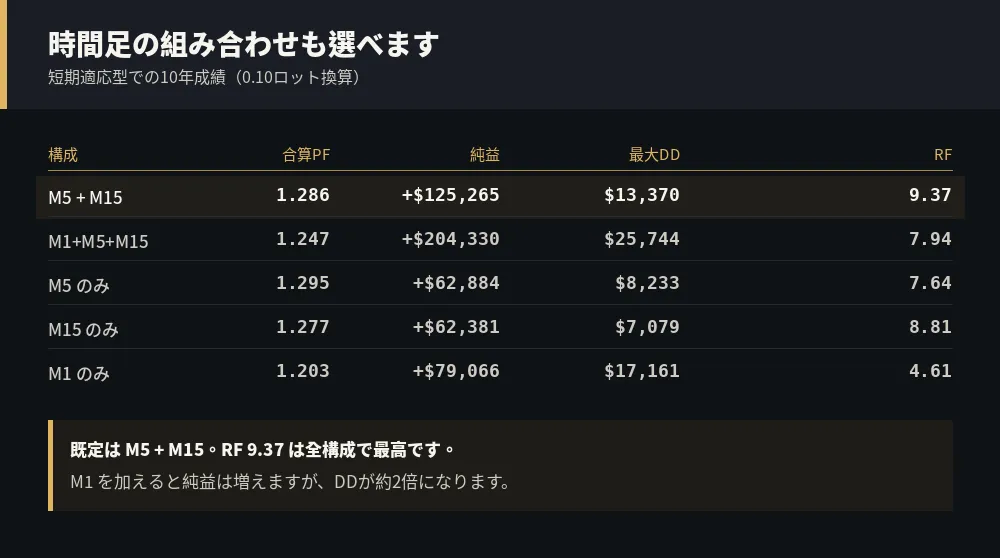Click the subtitle 短期適応型での10年成績
The image size is (1000, 558).
[136, 77]
